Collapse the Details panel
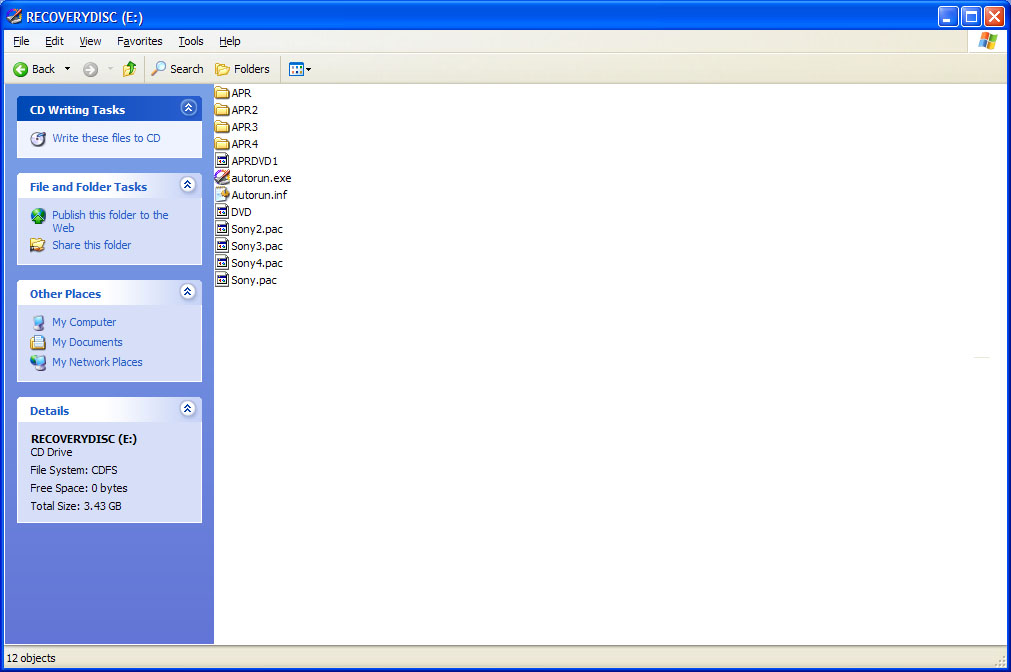 [x=188, y=409]
